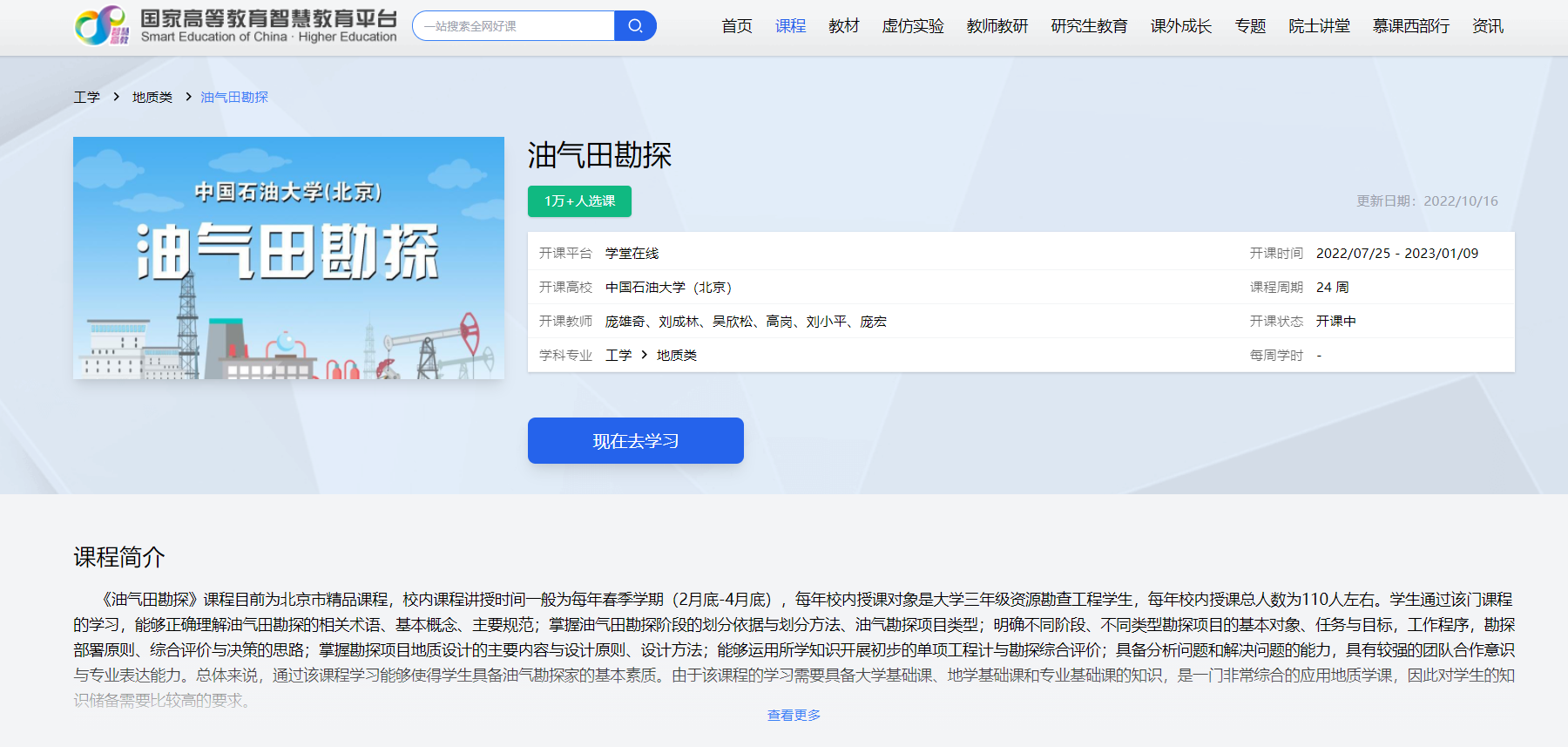
Task: Open the 专题 menu item
Action: click(1250, 26)
